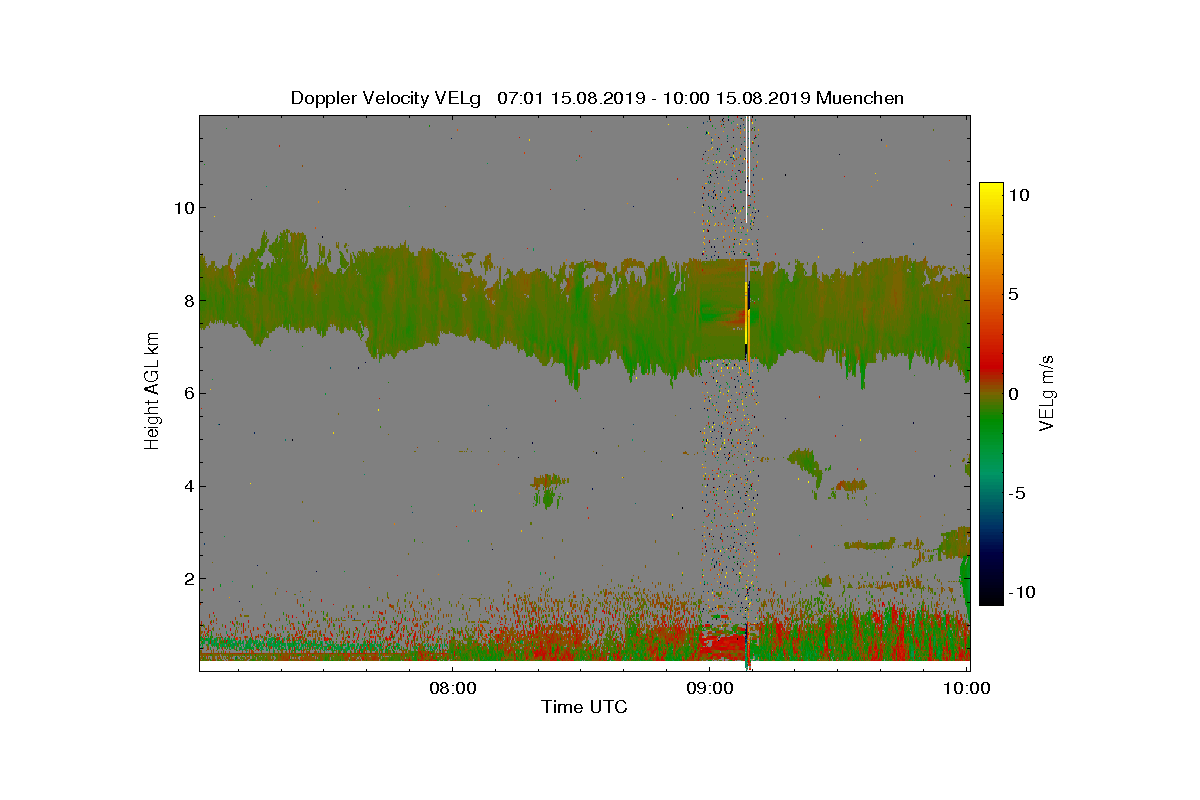Screen dimensions: 1200x800
Task: Click the colorbar label '-5'
Action: click(1015, 493)
